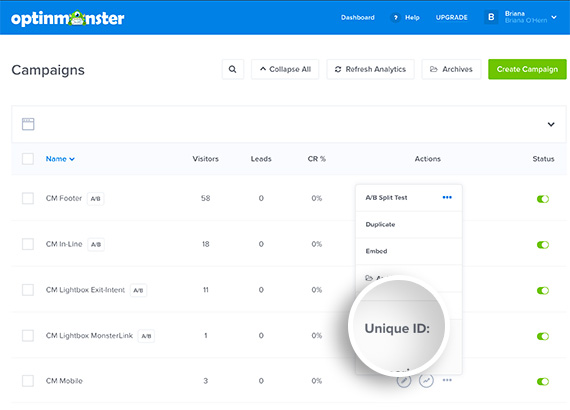Check the CM In-Line row checkbox
The height and width of the screenshot is (410, 570).
pyautogui.click(x=28, y=244)
